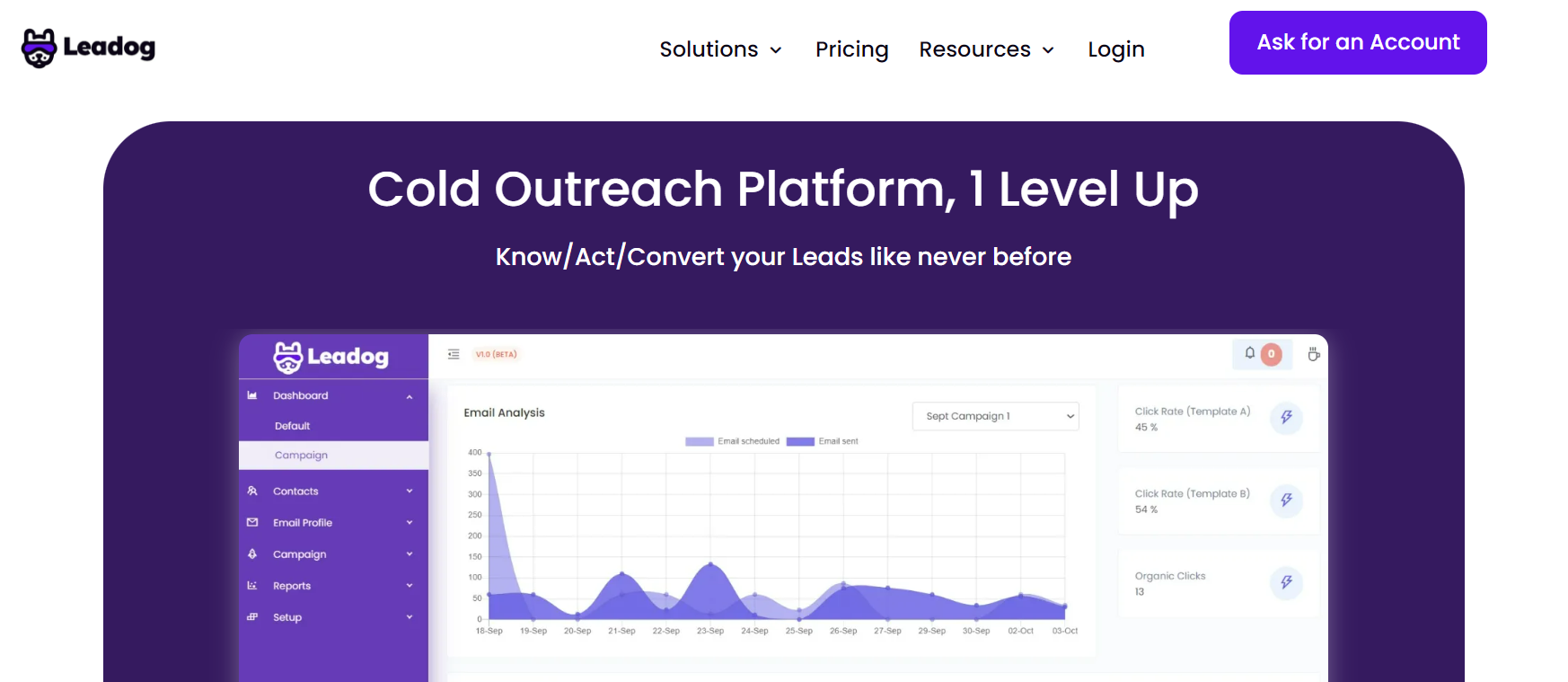Expand the Campaign menu chevron in sidebar

(410, 554)
